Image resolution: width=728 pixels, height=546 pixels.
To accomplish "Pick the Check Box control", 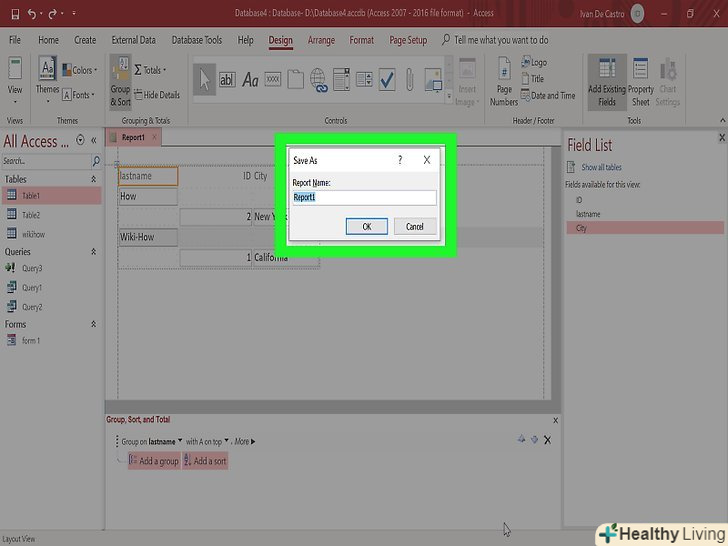I will (x=387, y=80).
